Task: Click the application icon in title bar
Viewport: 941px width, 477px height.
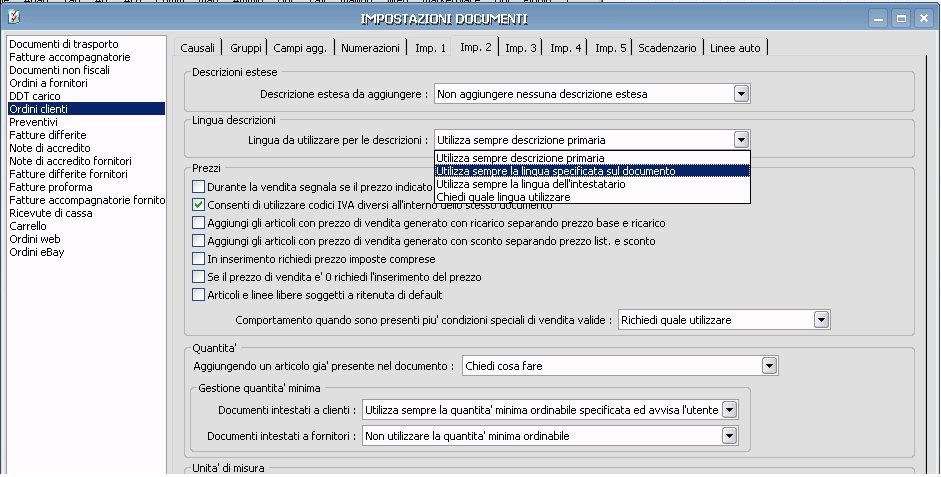Action: [13, 17]
